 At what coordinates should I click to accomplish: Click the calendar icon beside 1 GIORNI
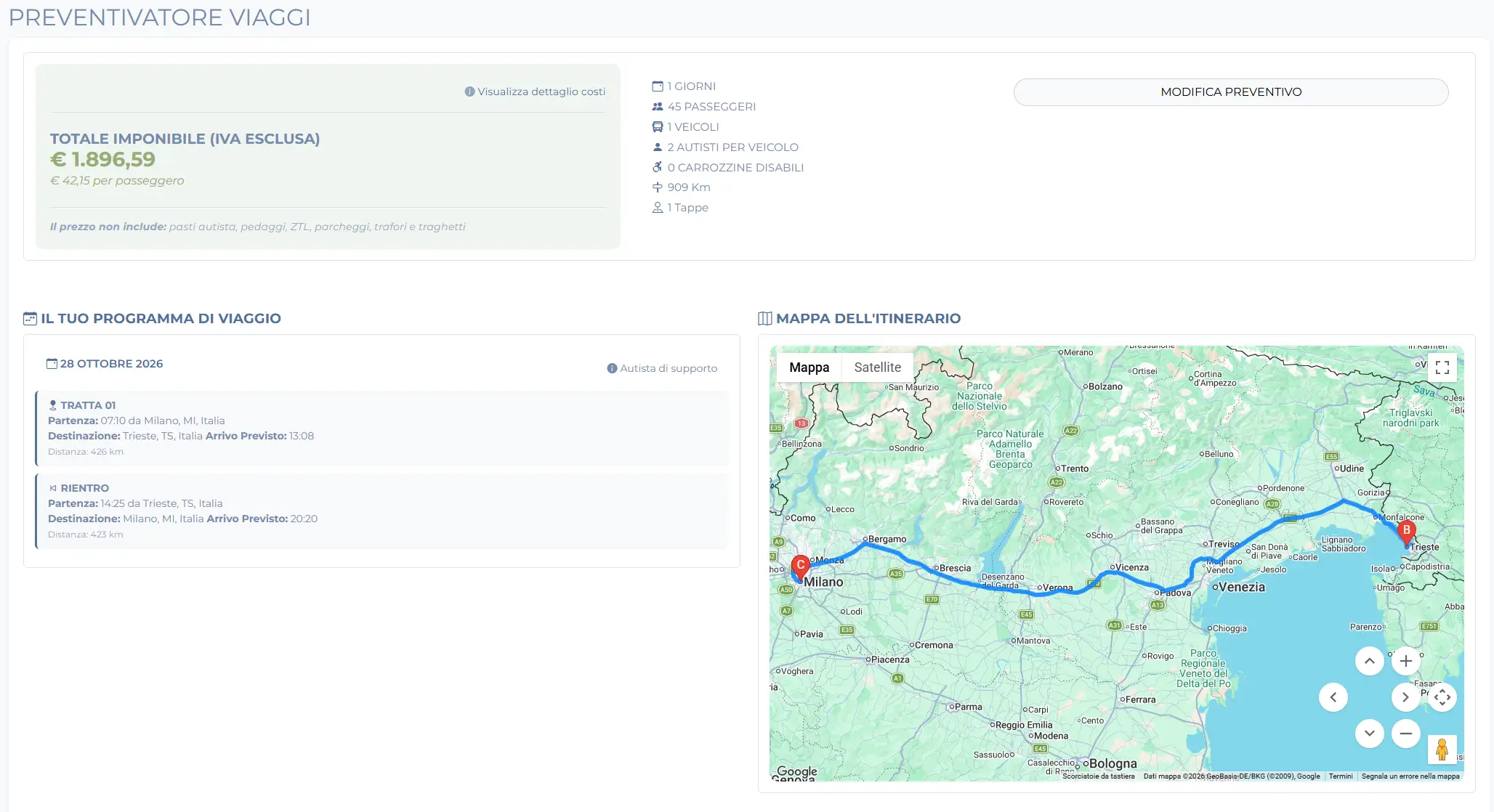[x=658, y=86]
